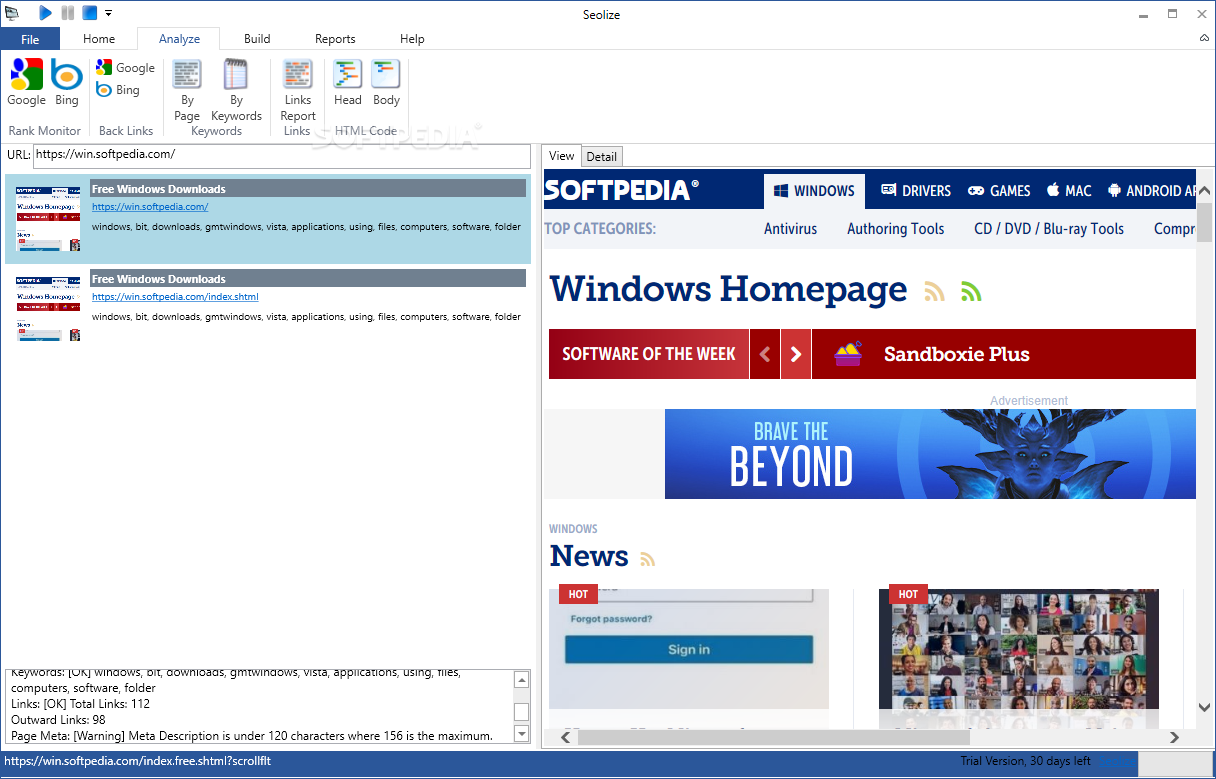
Task: Open the win.softpedia.com/index.shtml link
Action: [175, 297]
